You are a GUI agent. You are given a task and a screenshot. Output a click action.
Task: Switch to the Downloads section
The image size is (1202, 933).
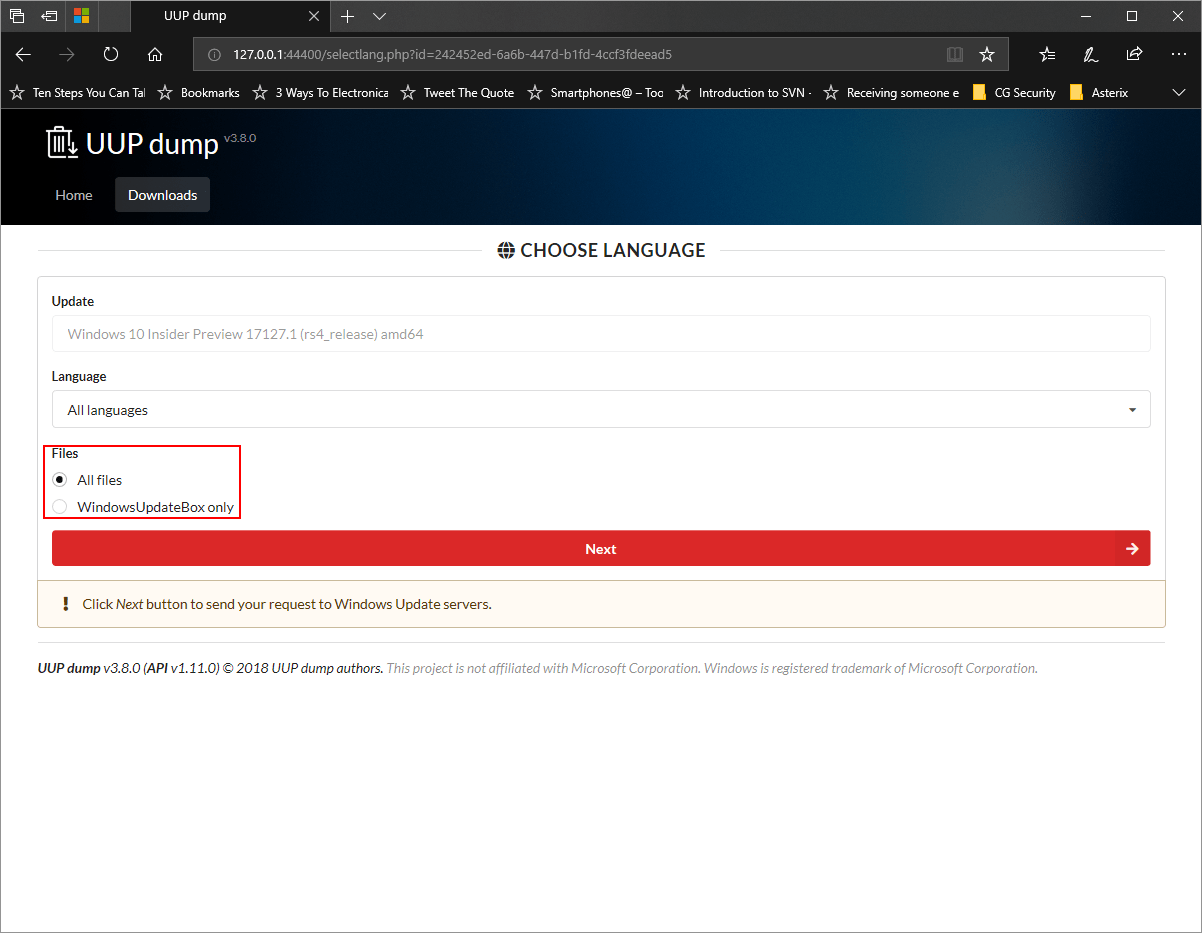pyautogui.click(x=162, y=195)
